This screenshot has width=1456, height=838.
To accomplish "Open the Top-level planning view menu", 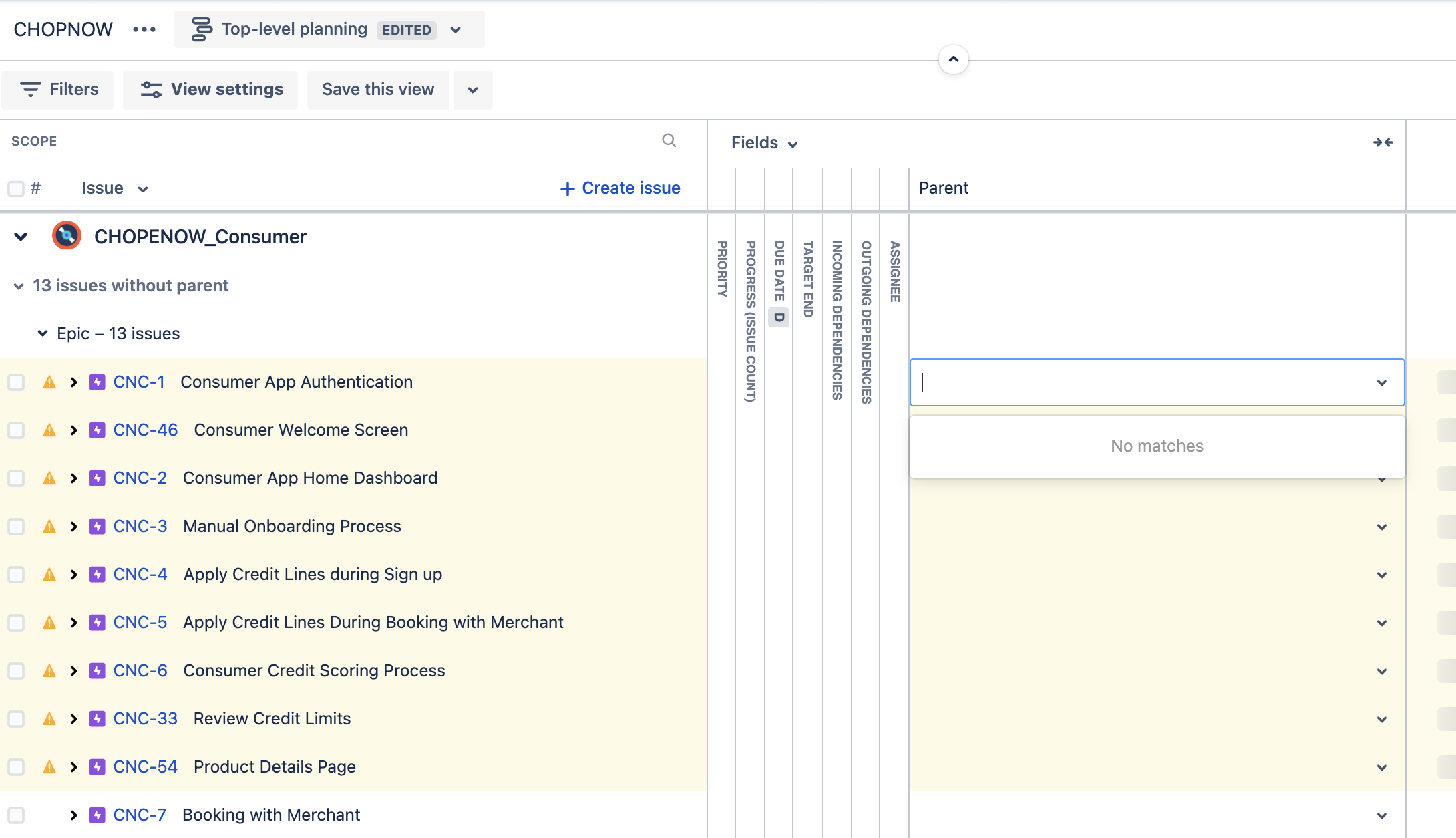I will tap(455, 29).
